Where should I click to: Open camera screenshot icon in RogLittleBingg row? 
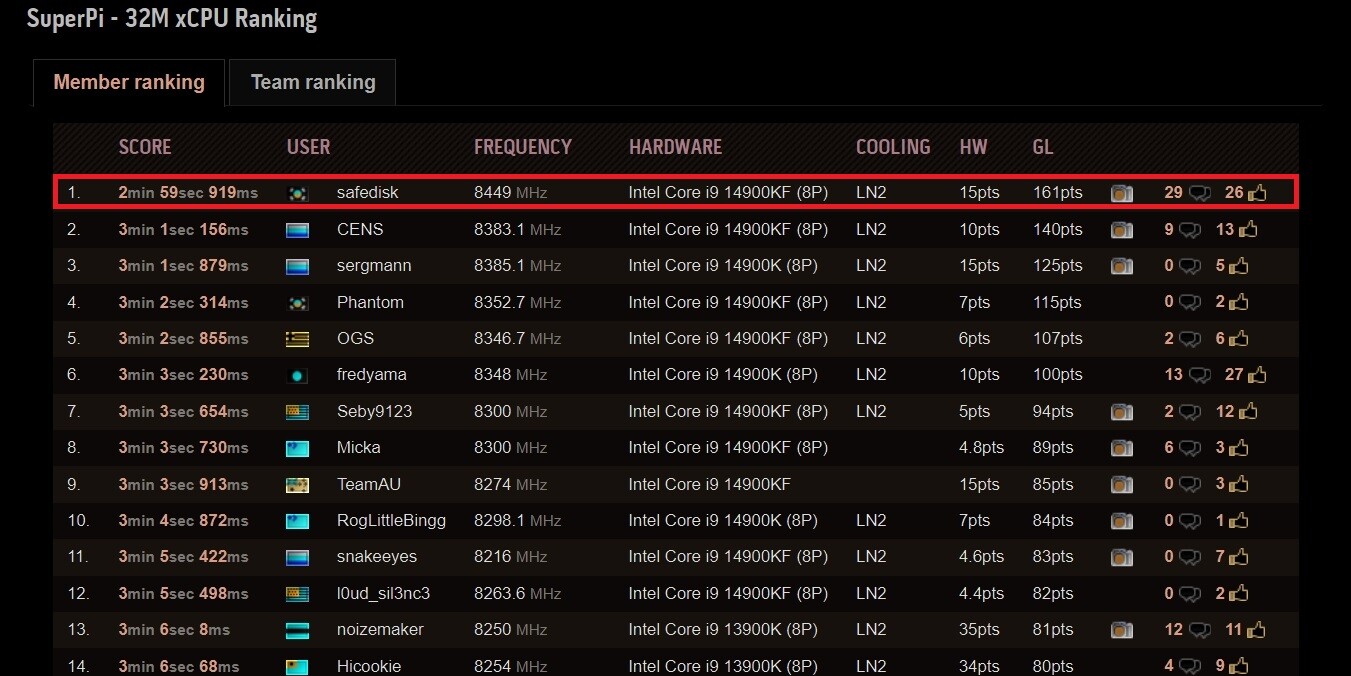pos(1122,521)
